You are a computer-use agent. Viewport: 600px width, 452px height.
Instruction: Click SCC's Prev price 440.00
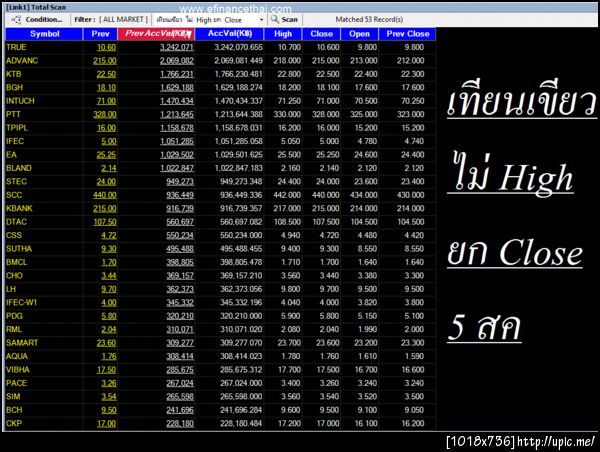pos(105,195)
